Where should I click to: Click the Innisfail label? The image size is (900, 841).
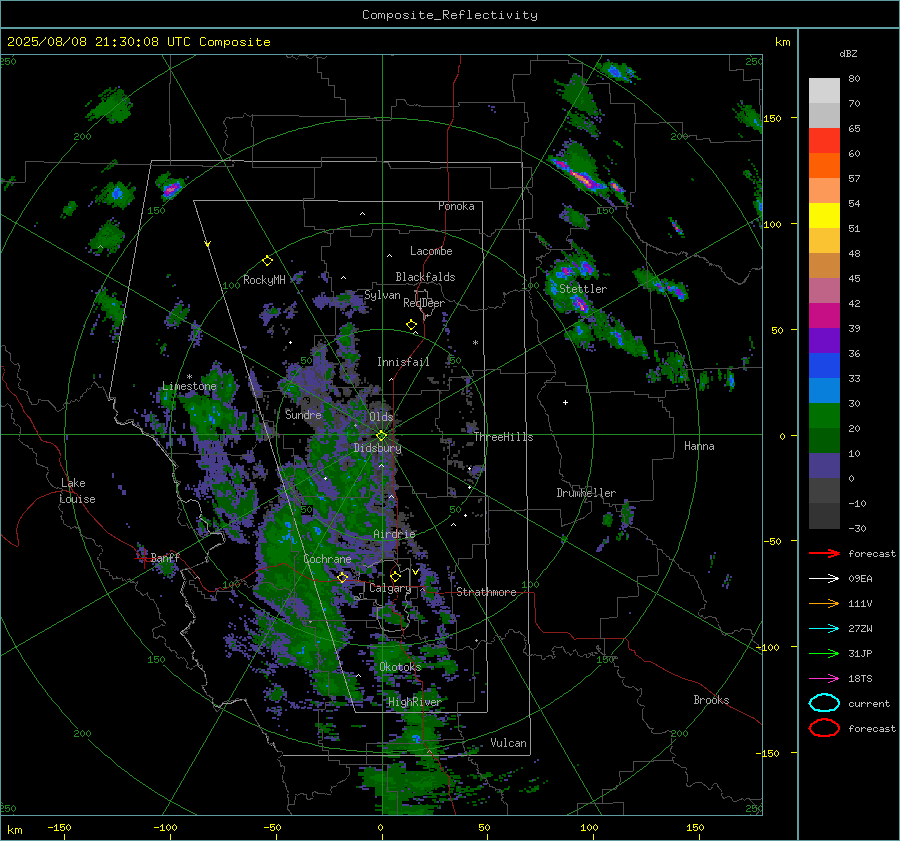click(403, 362)
